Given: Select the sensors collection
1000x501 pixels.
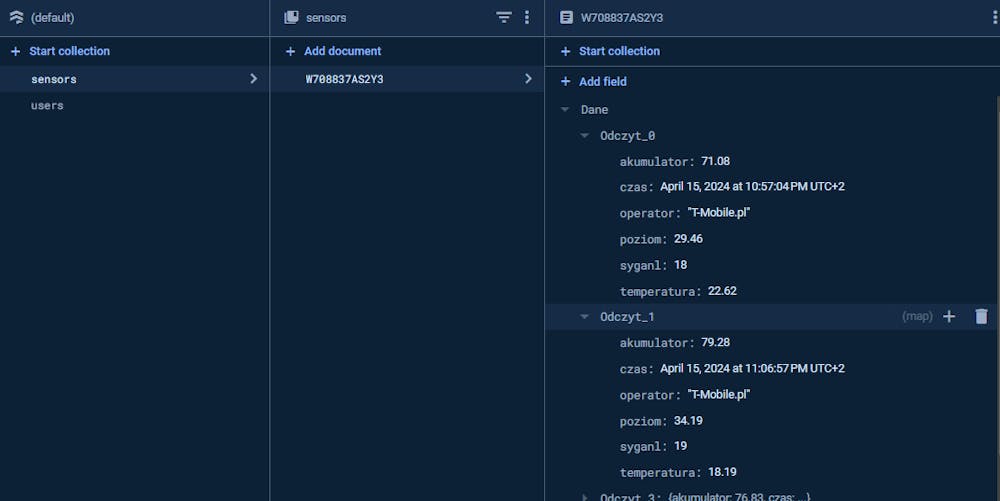Looking at the screenshot, I should (135, 79).
